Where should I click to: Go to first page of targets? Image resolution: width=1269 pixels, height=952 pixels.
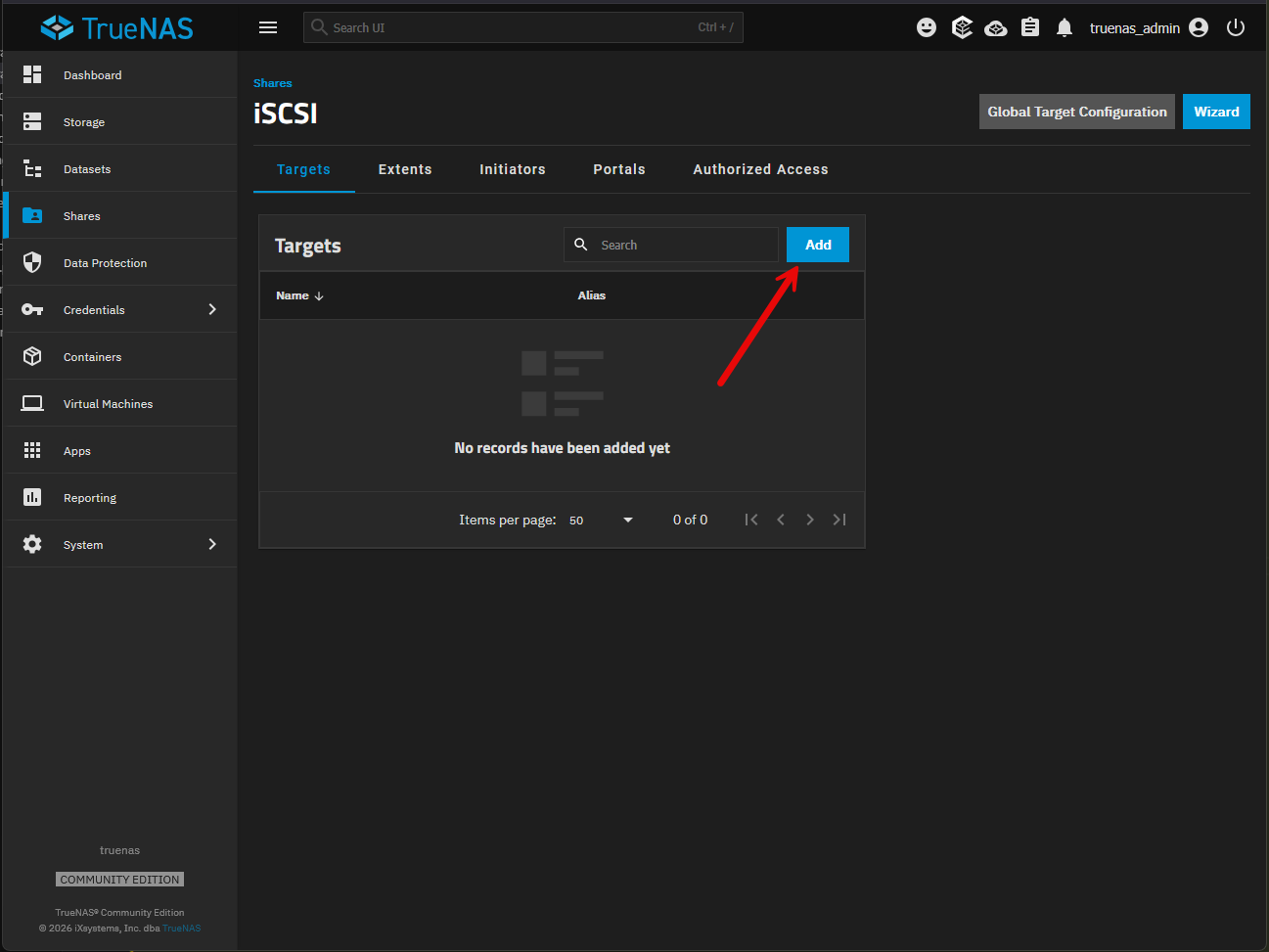(751, 520)
